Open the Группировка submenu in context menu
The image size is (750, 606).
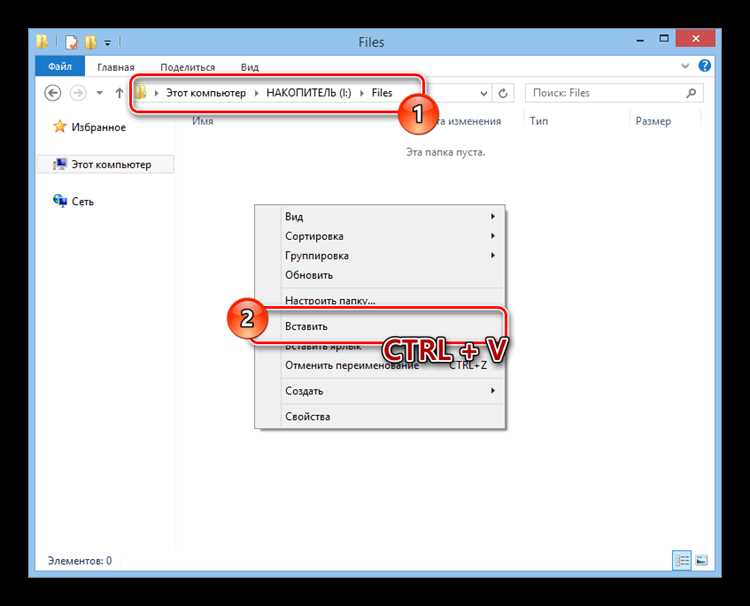[x=380, y=255]
